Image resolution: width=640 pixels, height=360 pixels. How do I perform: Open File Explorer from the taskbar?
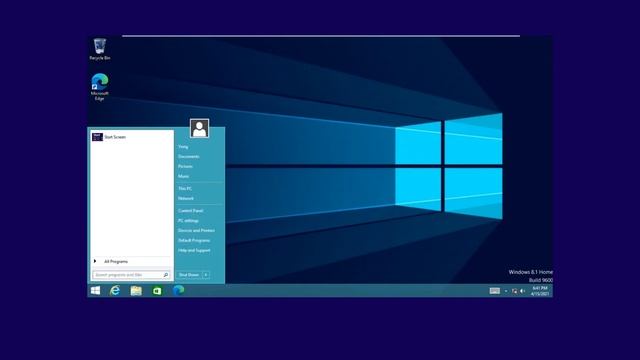pos(136,291)
